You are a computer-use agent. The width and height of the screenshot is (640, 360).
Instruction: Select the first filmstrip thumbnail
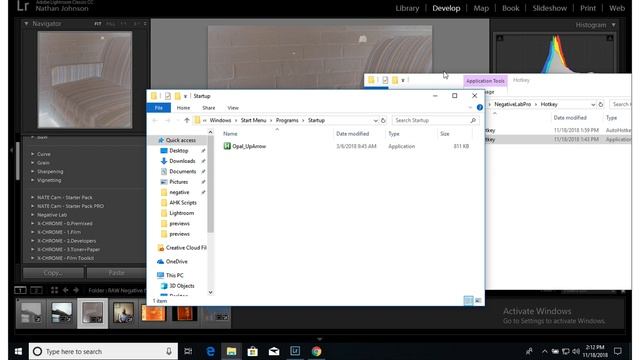pos(31,313)
